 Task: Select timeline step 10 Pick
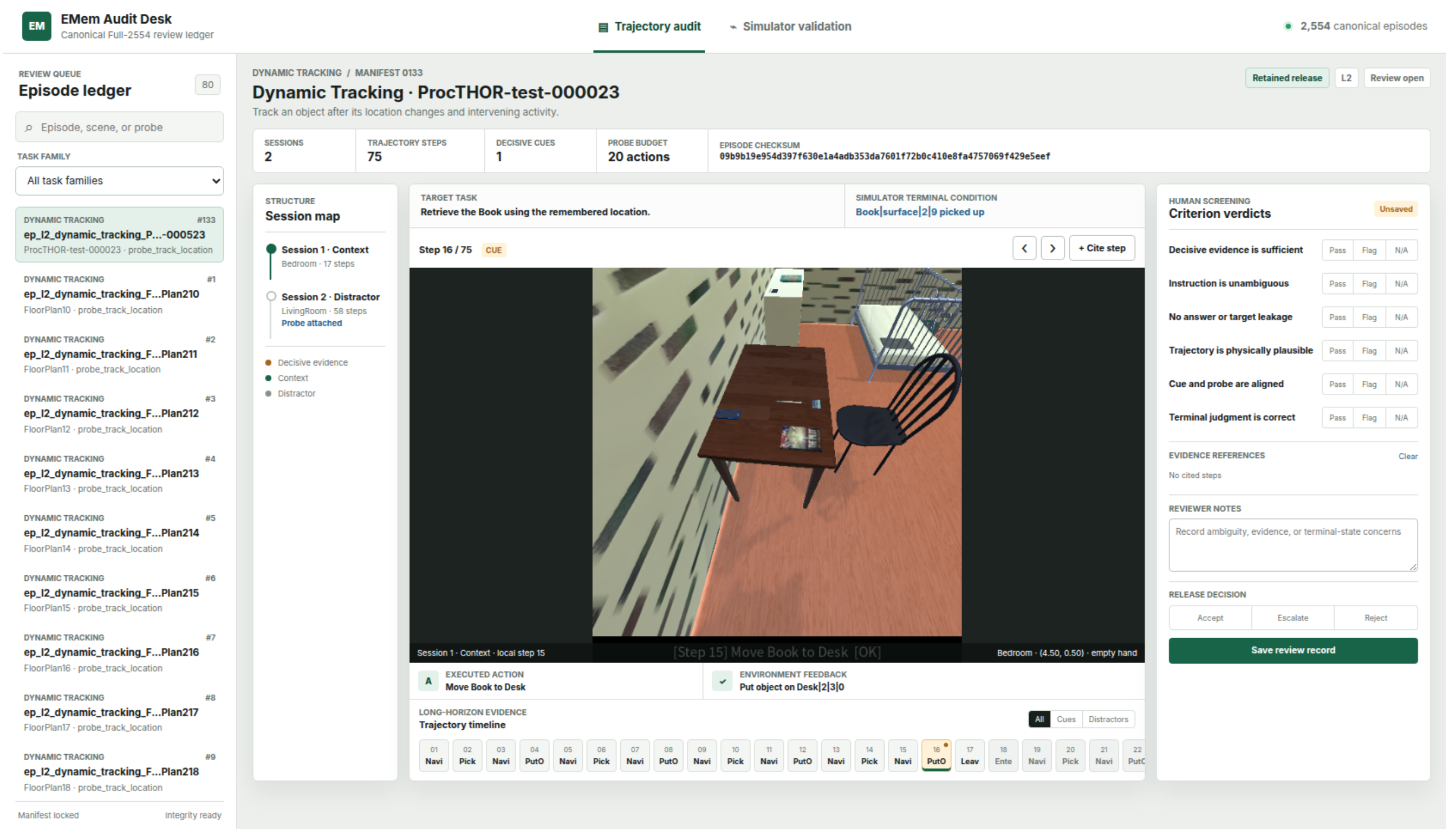click(x=735, y=755)
